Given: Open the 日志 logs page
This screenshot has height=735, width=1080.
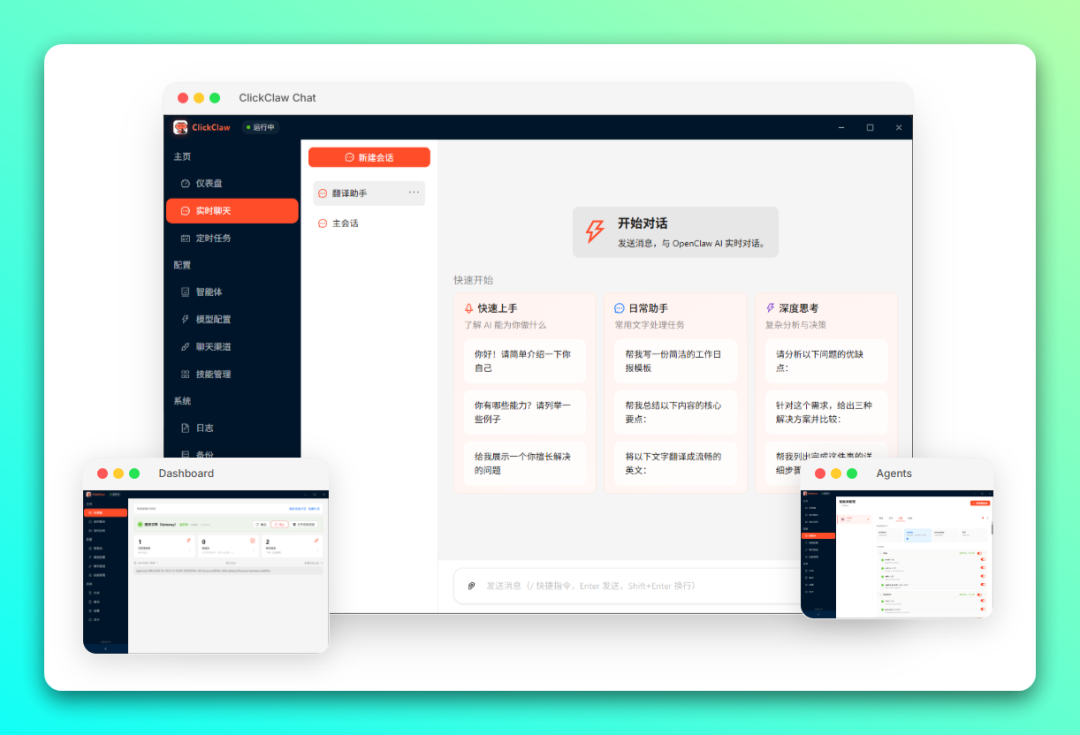Looking at the screenshot, I should [231, 428].
